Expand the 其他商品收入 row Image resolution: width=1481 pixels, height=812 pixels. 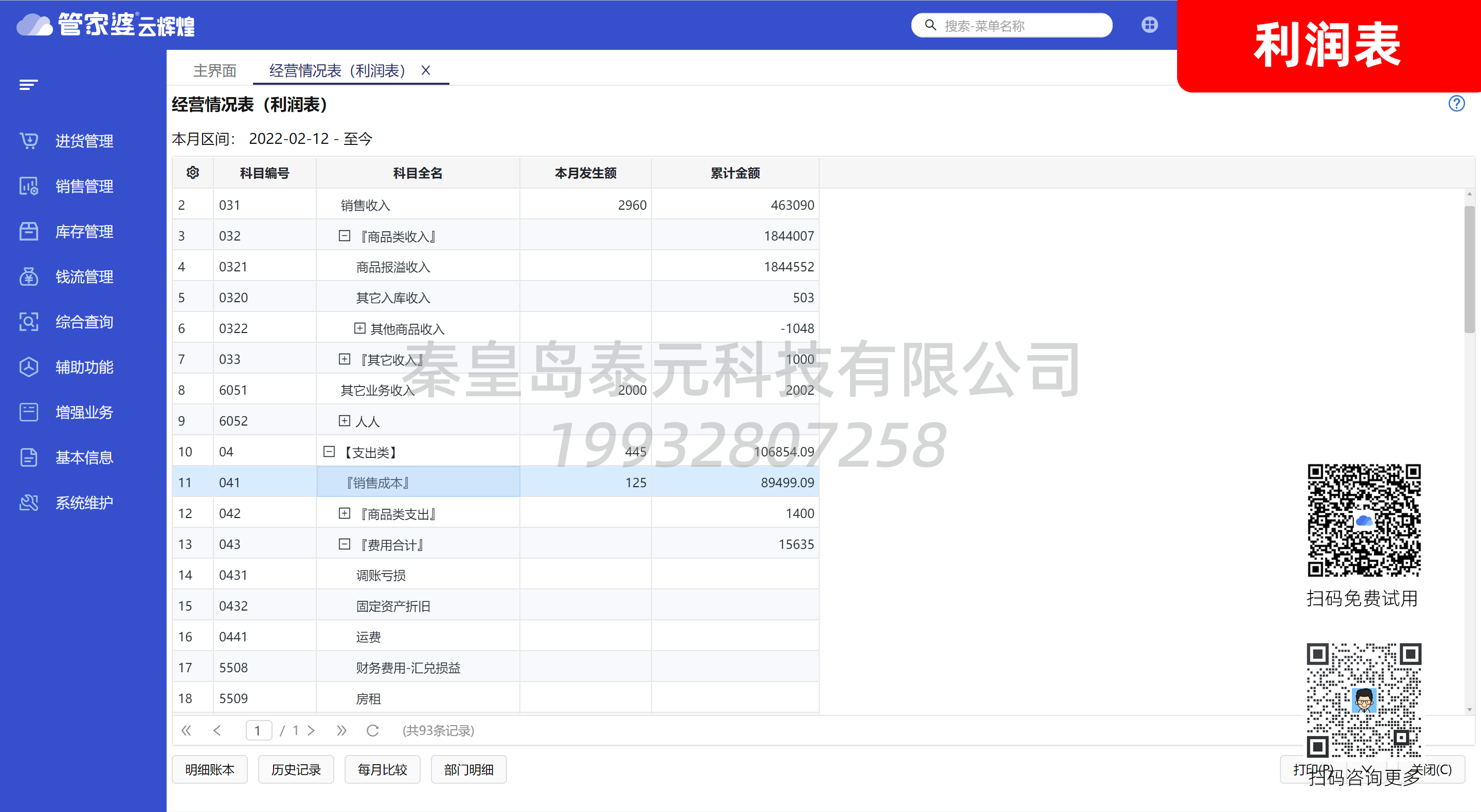[359, 328]
